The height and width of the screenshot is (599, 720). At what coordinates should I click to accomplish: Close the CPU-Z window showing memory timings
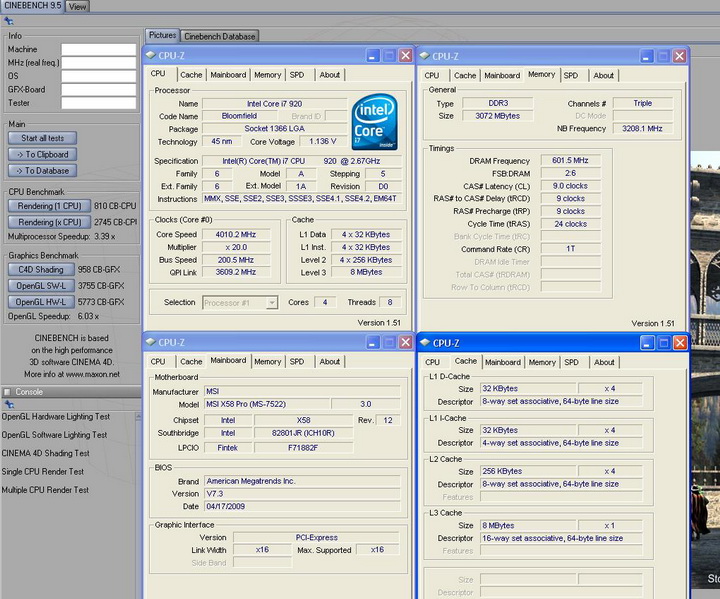point(681,56)
